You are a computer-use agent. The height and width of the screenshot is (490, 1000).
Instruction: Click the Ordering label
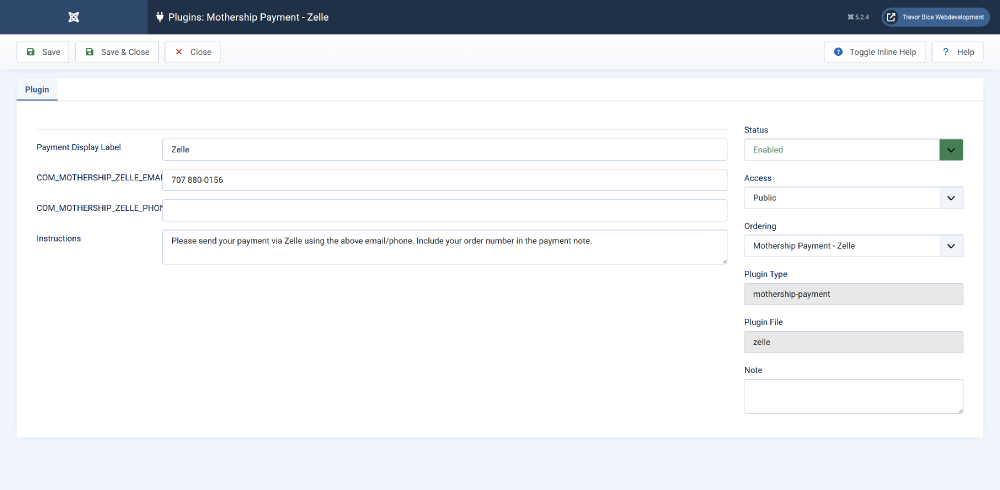[x=760, y=226]
